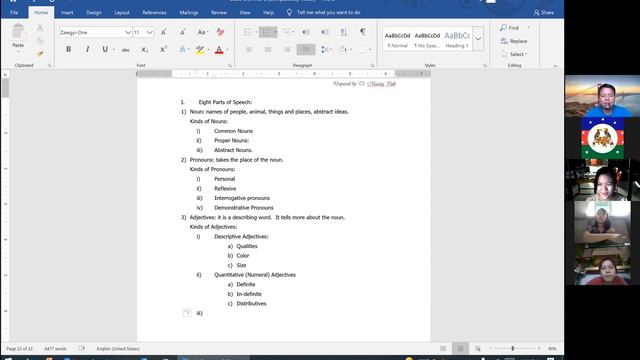Screen dimensions: 640x360
Task: Open the Review tab
Action: coord(219,13)
